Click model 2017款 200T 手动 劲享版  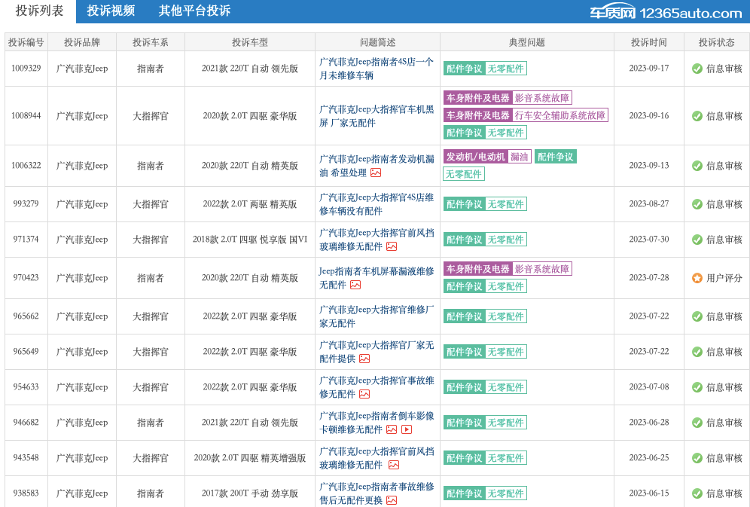tap(250, 493)
